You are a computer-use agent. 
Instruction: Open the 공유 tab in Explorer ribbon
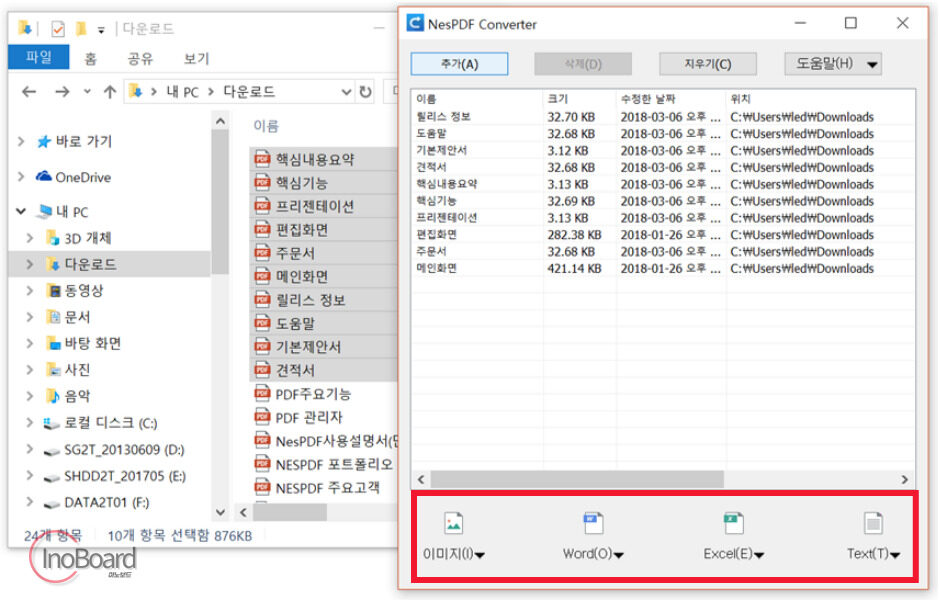point(140,58)
